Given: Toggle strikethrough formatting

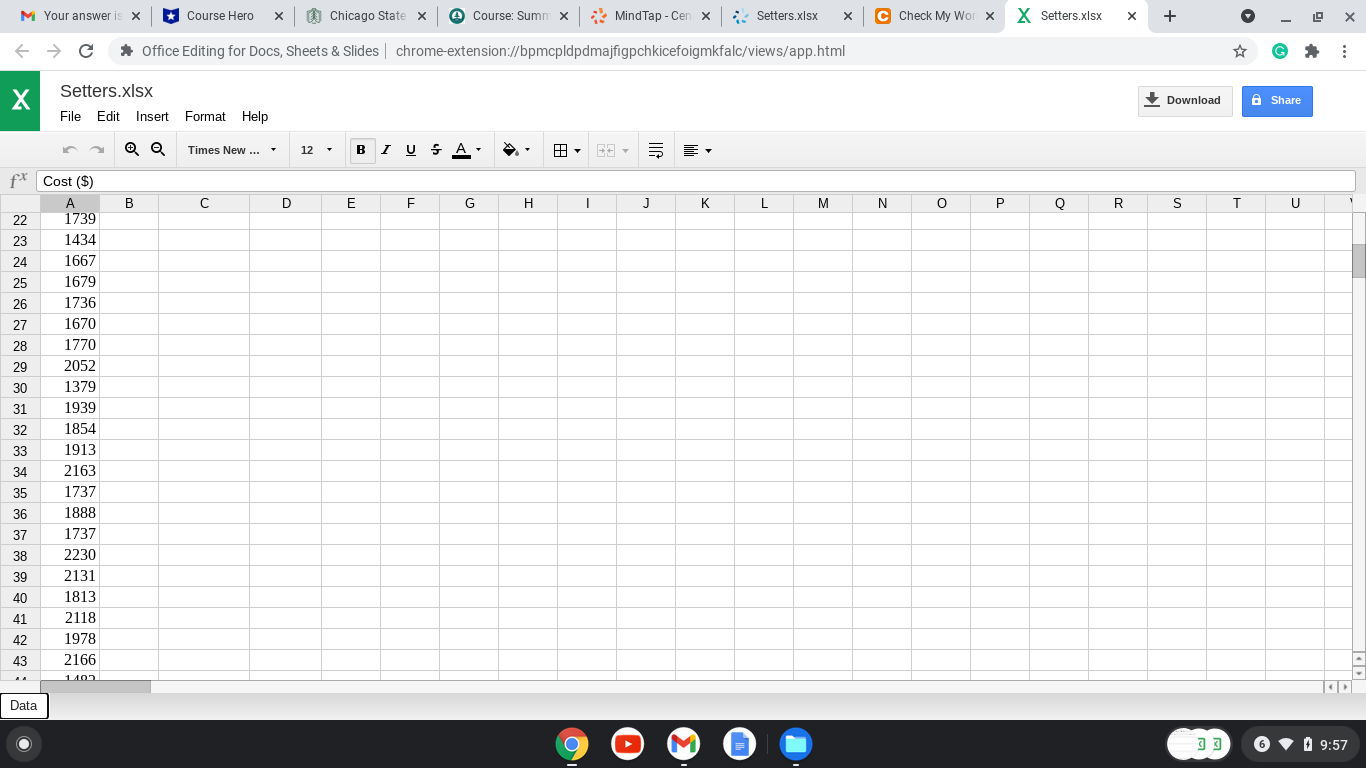Looking at the screenshot, I should click(x=436, y=150).
